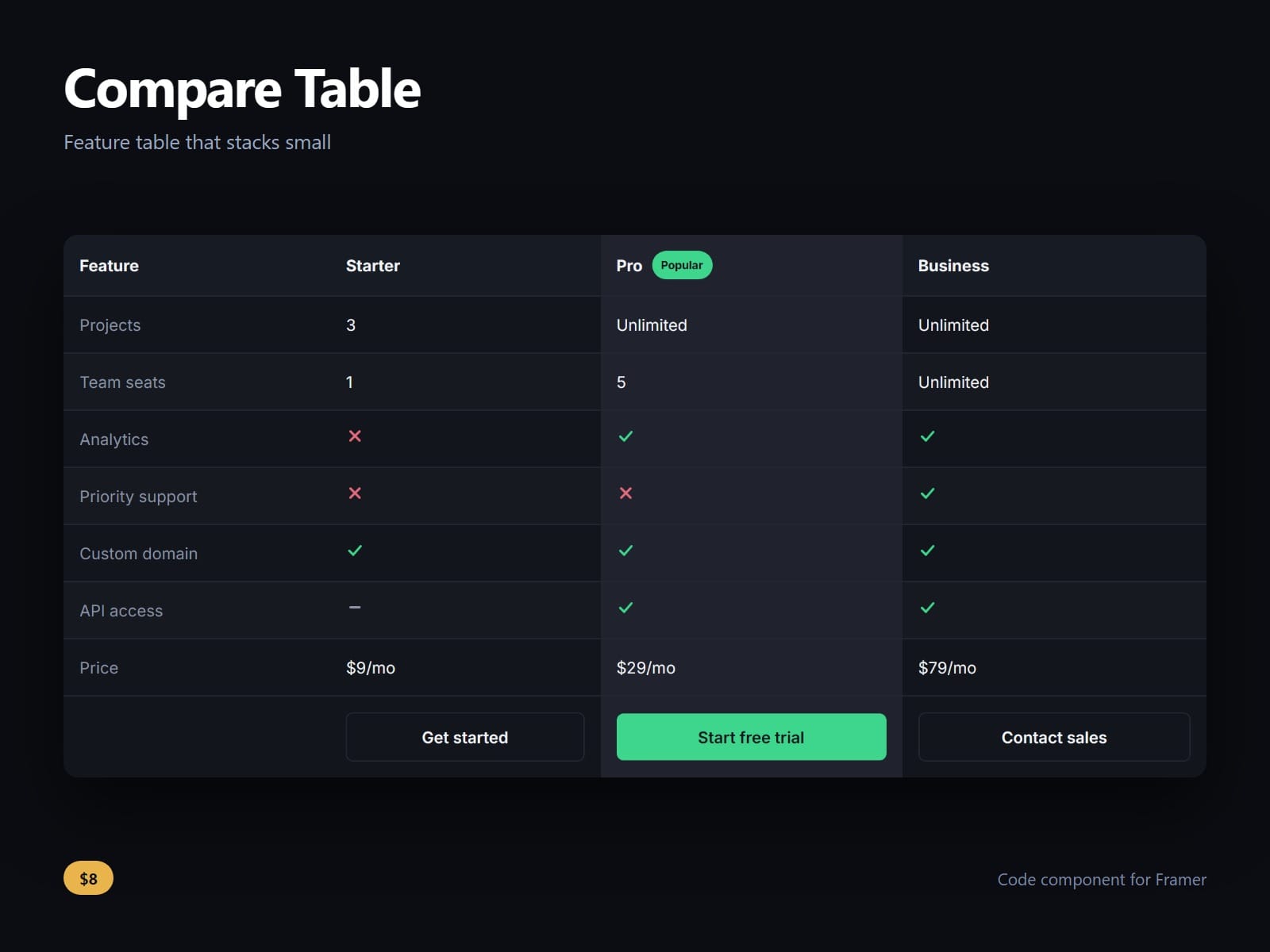Click the green check for Business Analytics
This screenshot has width=1270, height=952.
(x=927, y=436)
